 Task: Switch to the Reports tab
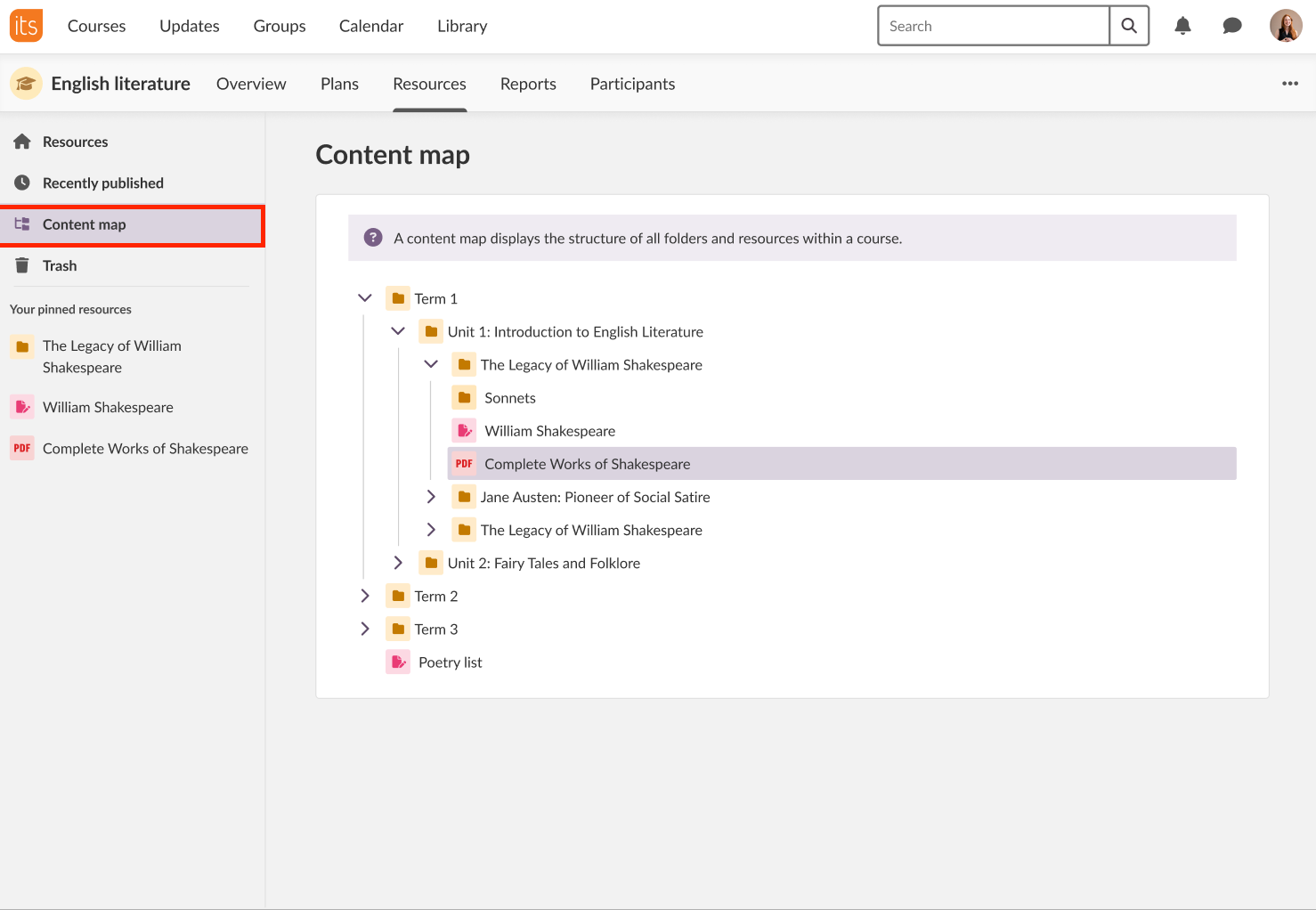pos(528,84)
